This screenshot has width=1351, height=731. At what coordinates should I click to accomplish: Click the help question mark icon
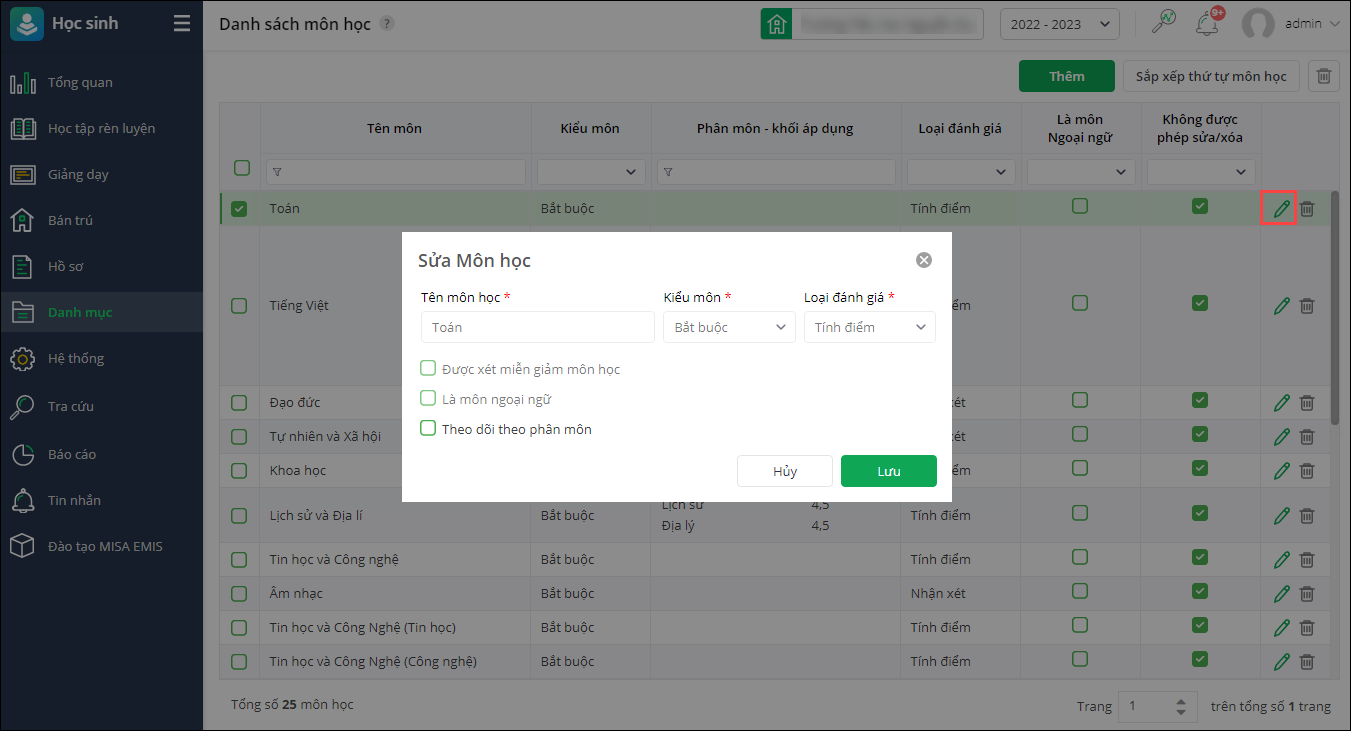pos(387,24)
